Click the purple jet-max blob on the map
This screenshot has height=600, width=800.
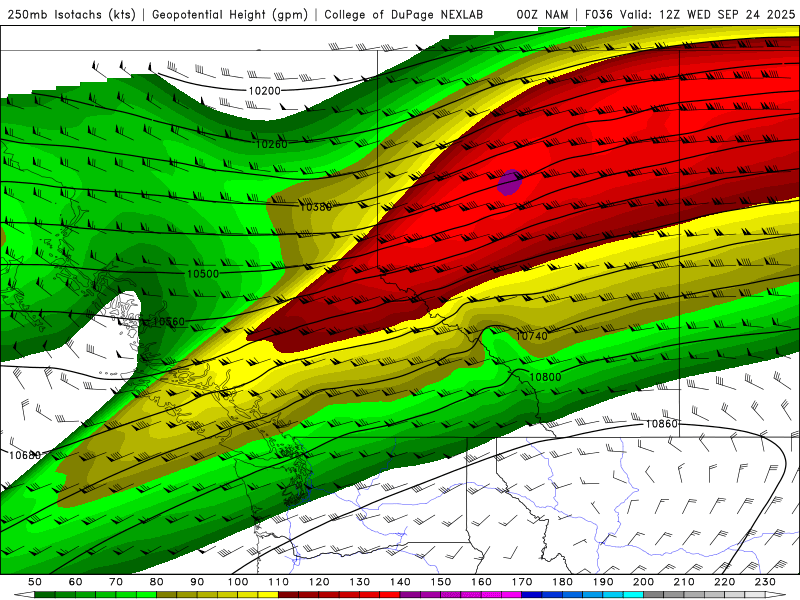[510, 183]
